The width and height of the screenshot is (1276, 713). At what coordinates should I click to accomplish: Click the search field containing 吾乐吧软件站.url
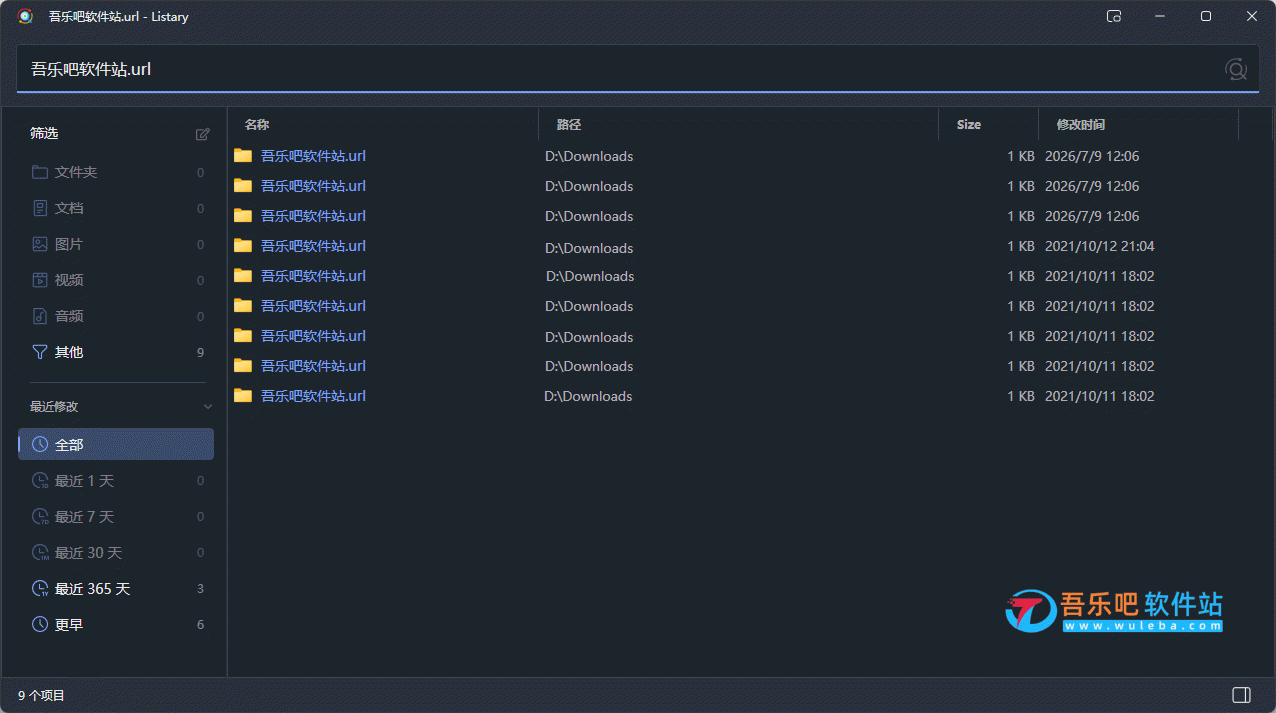point(620,69)
